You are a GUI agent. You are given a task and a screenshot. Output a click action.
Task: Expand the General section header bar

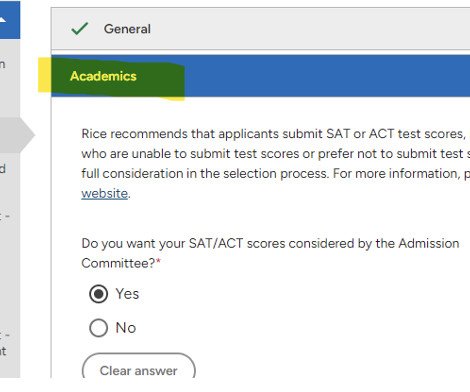[261, 29]
